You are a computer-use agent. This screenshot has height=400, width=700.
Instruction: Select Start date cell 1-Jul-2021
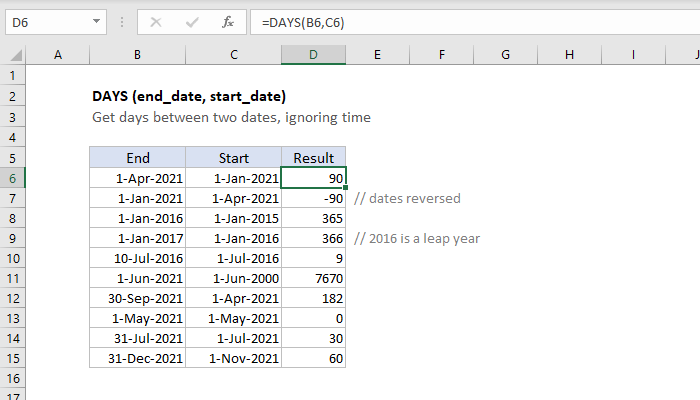pyautogui.click(x=233, y=338)
